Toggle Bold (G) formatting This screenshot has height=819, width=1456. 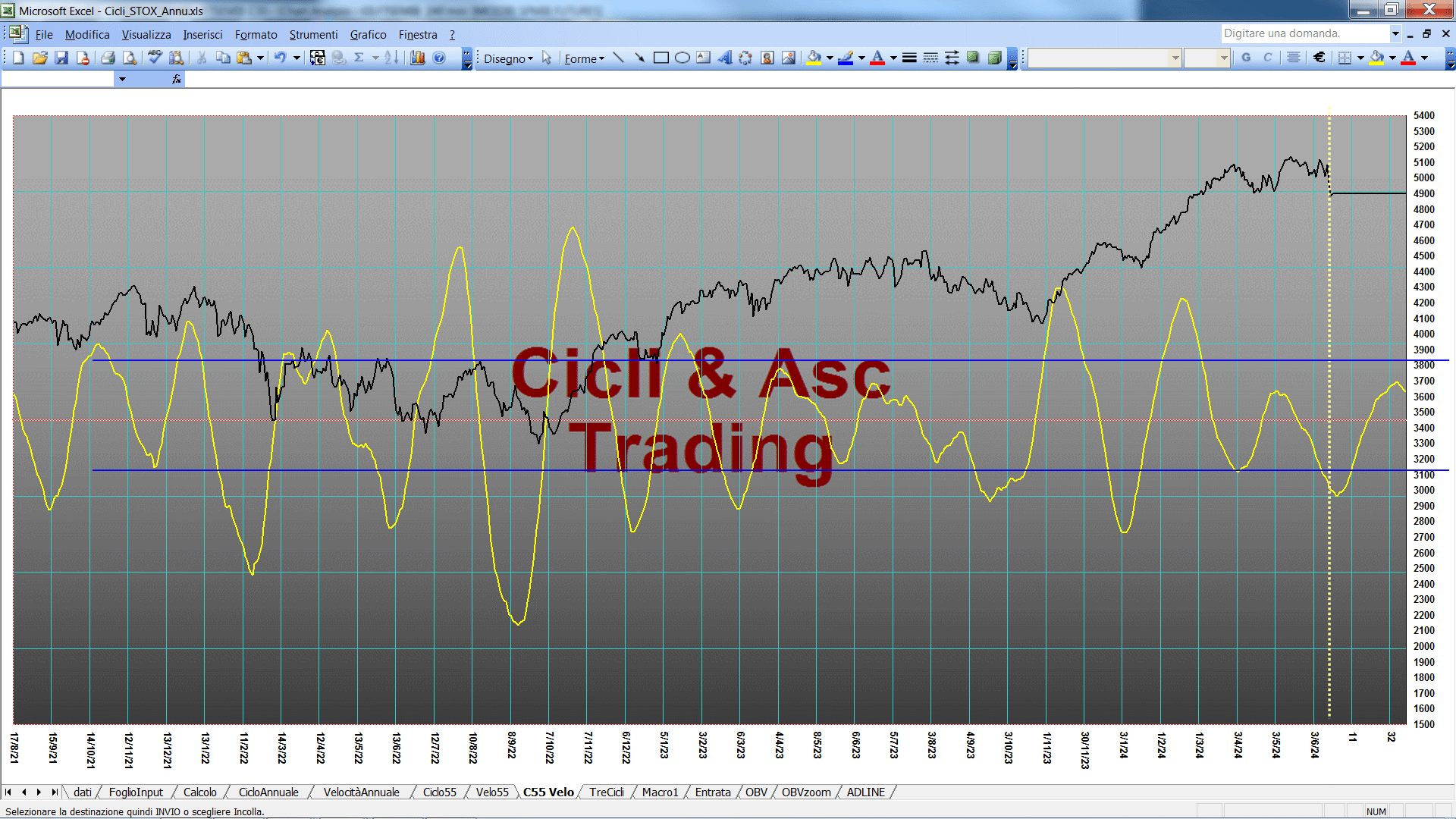[1246, 58]
